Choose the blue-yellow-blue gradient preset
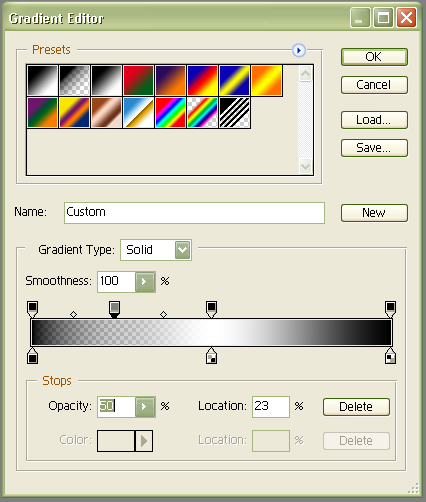 click(x=234, y=80)
